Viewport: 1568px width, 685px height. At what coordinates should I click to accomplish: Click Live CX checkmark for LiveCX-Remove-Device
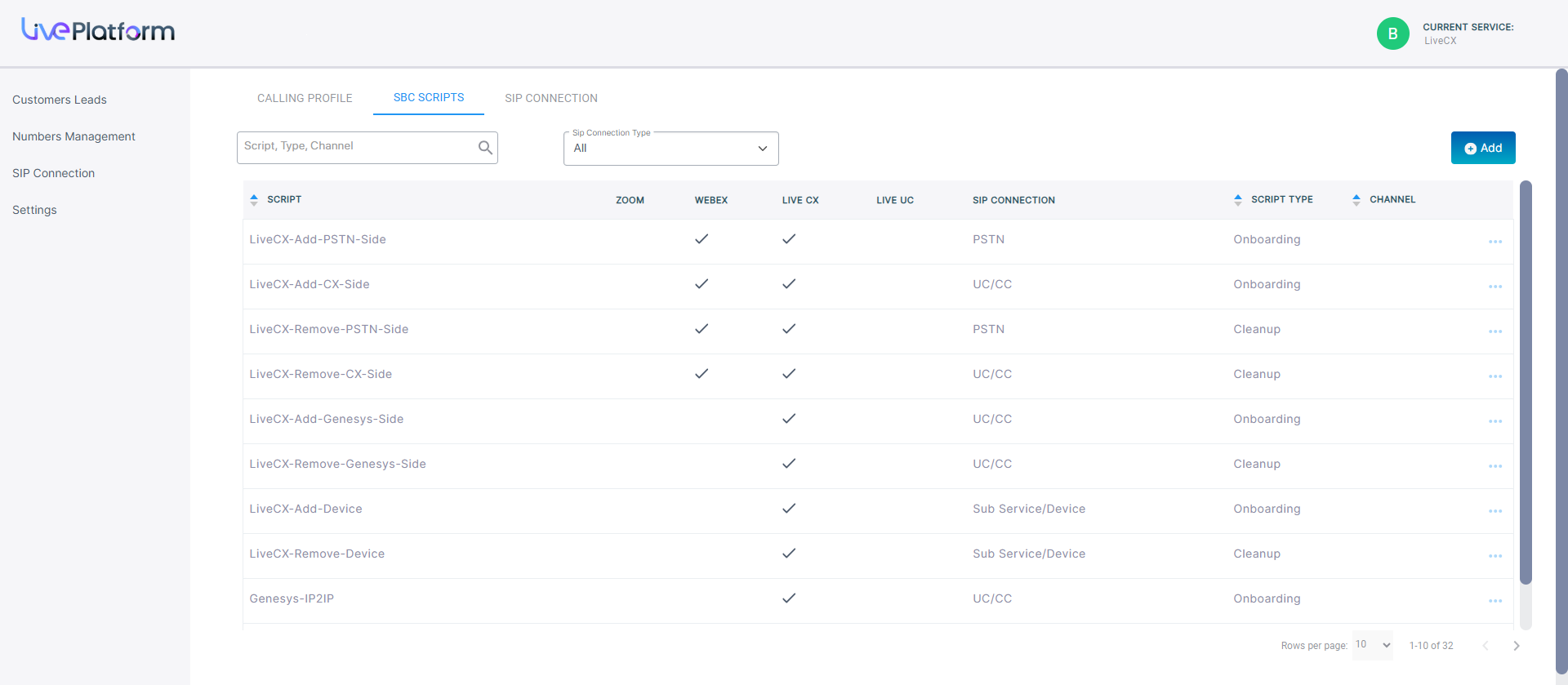(x=789, y=554)
